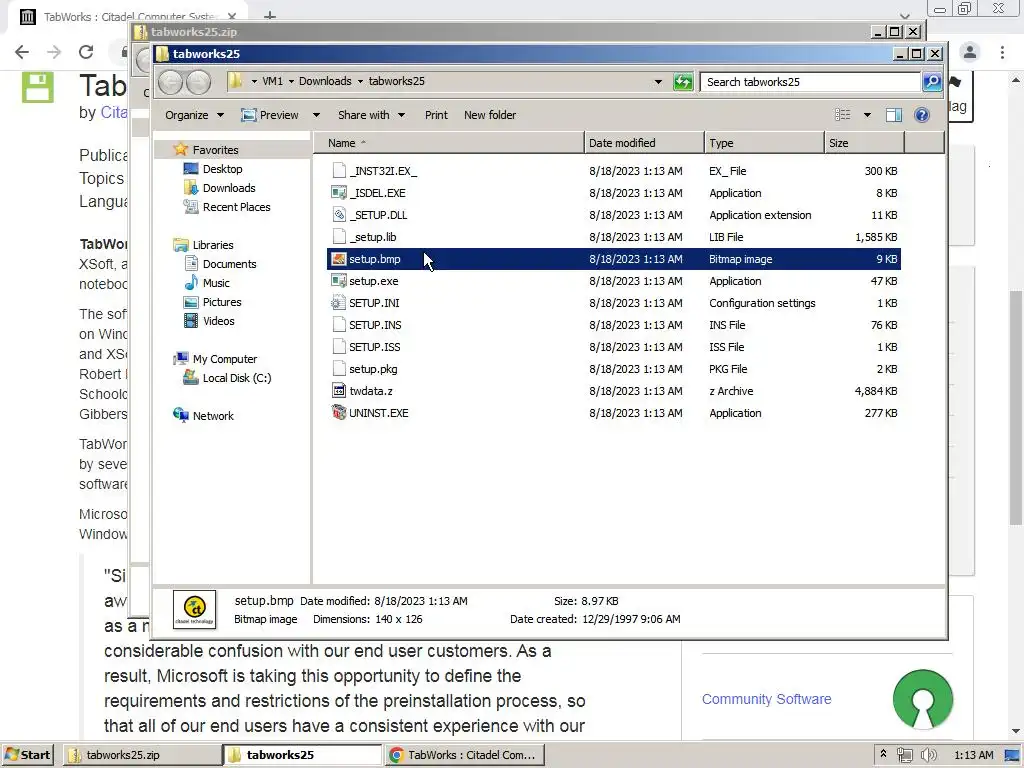Click the Preview toolbar button
This screenshot has height=768, width=1024.
coord(270,115)
